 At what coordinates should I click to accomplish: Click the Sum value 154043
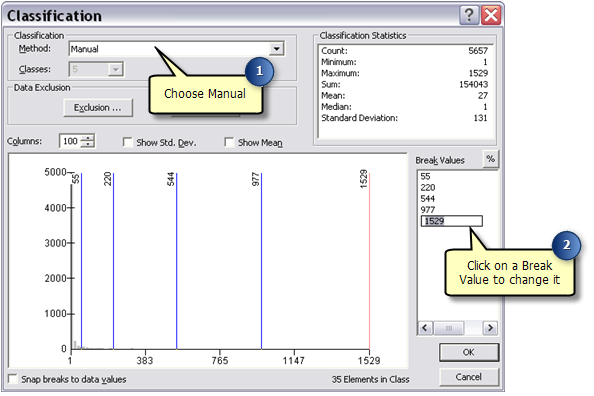pyautogui.click(x=474, y=84)
